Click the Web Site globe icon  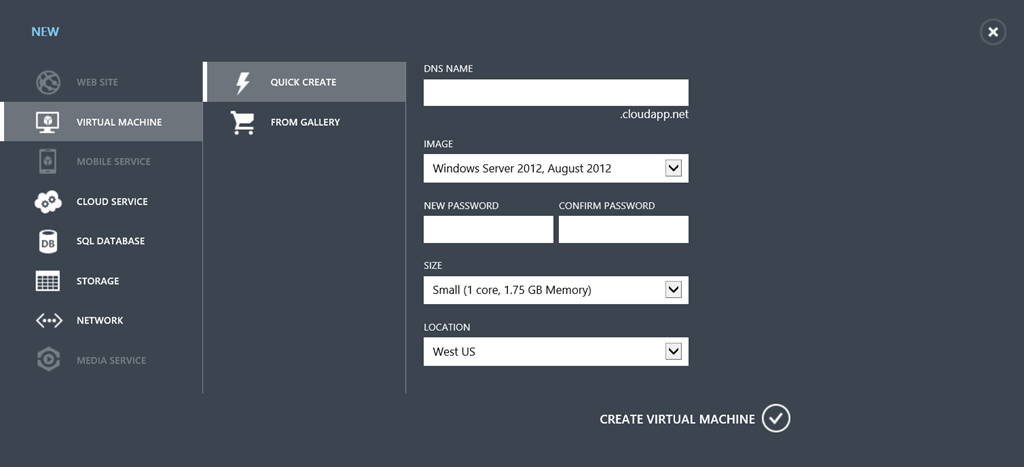click(x=48, y=82)
